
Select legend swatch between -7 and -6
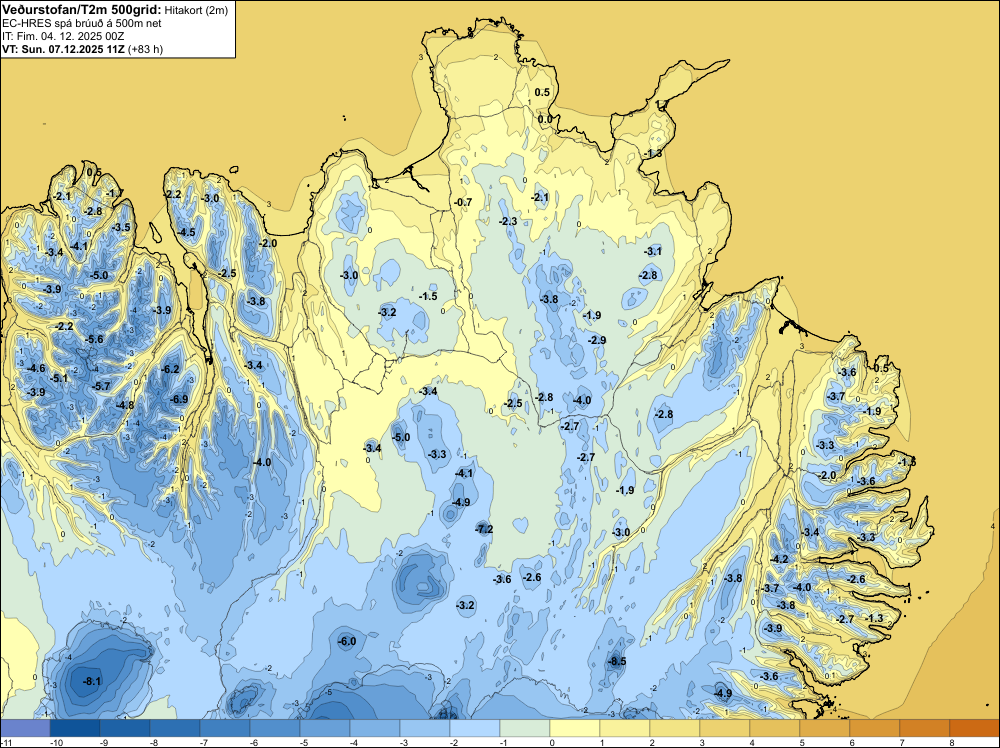[x=224, y=728]
